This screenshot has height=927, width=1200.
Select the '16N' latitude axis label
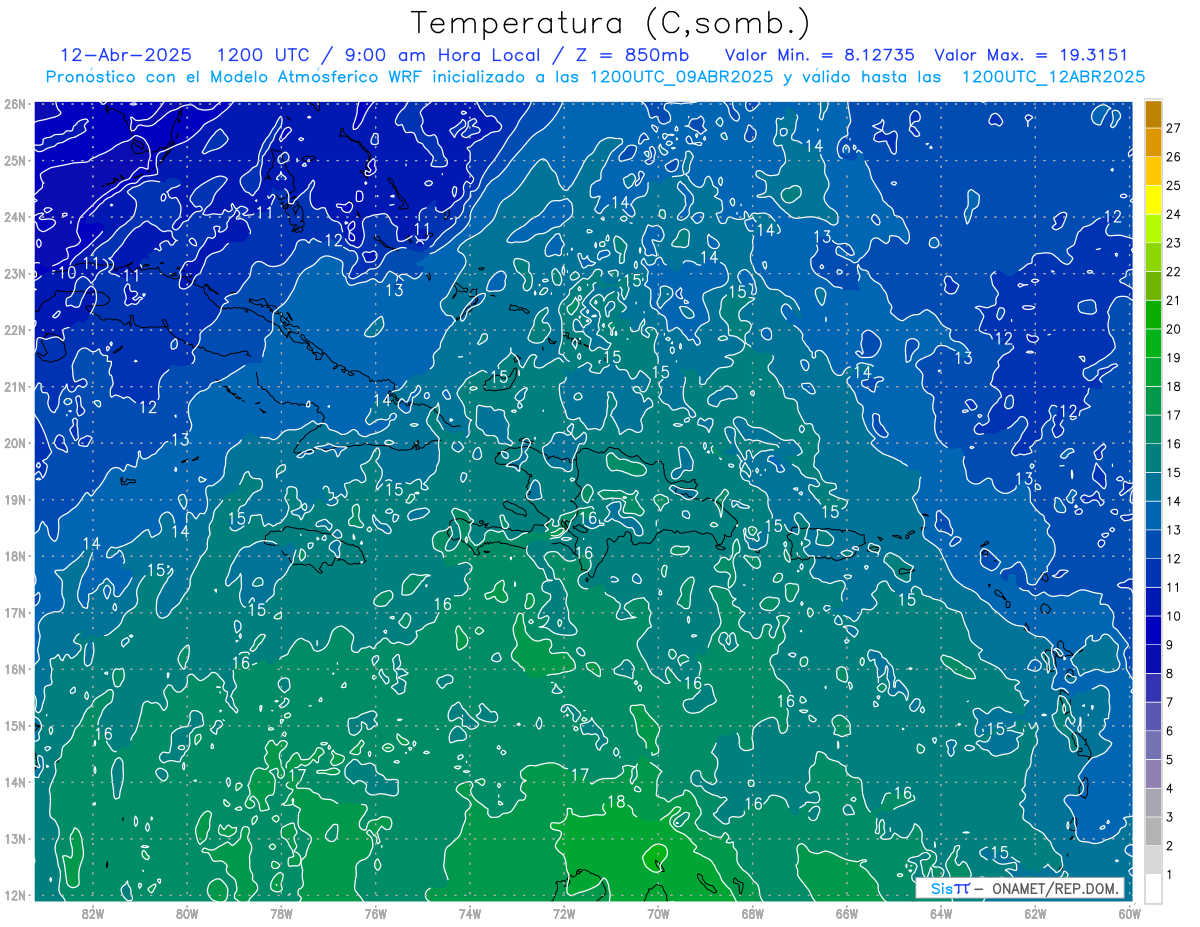click(14, 669)
